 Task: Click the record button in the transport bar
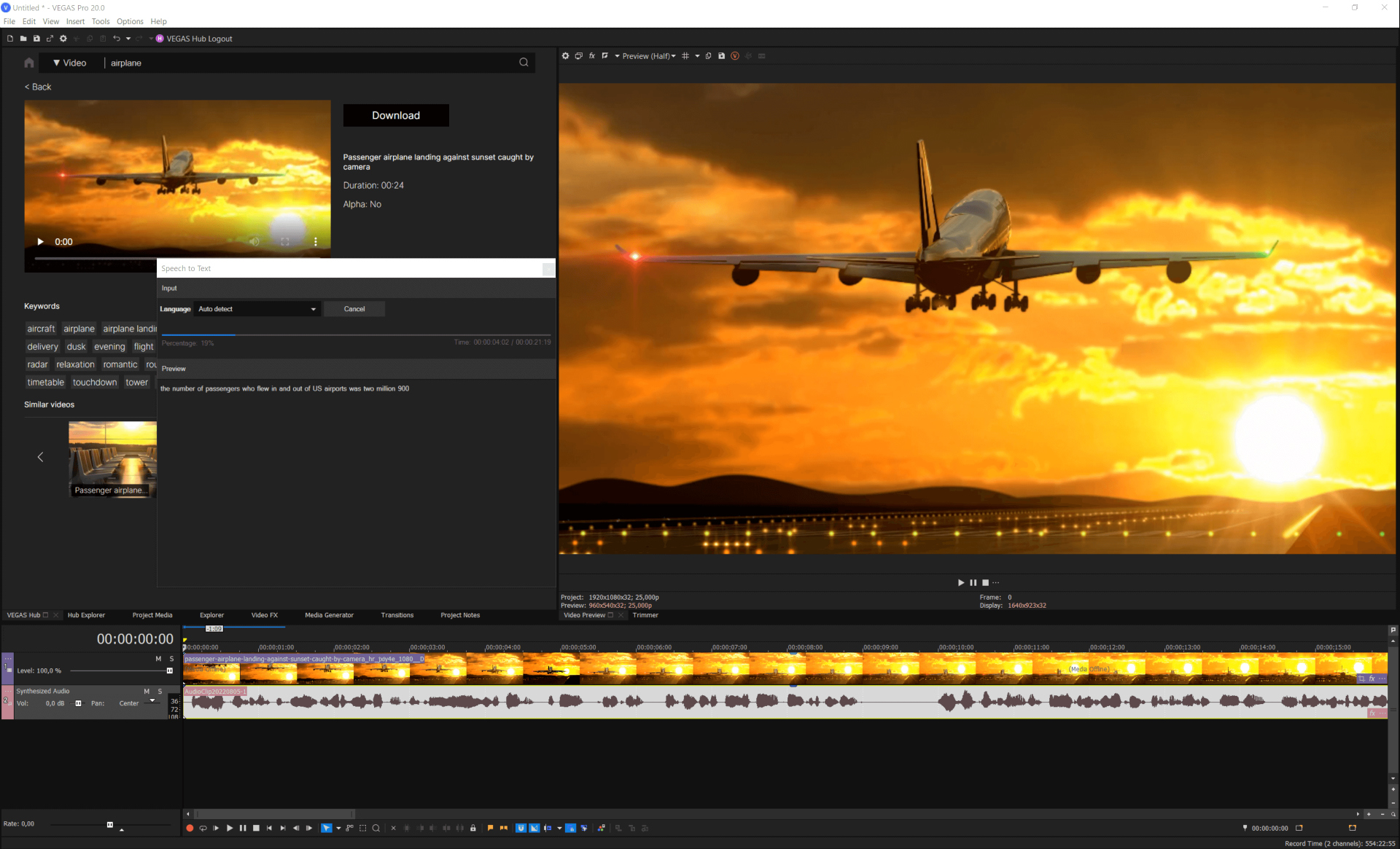tap(190, 828)
